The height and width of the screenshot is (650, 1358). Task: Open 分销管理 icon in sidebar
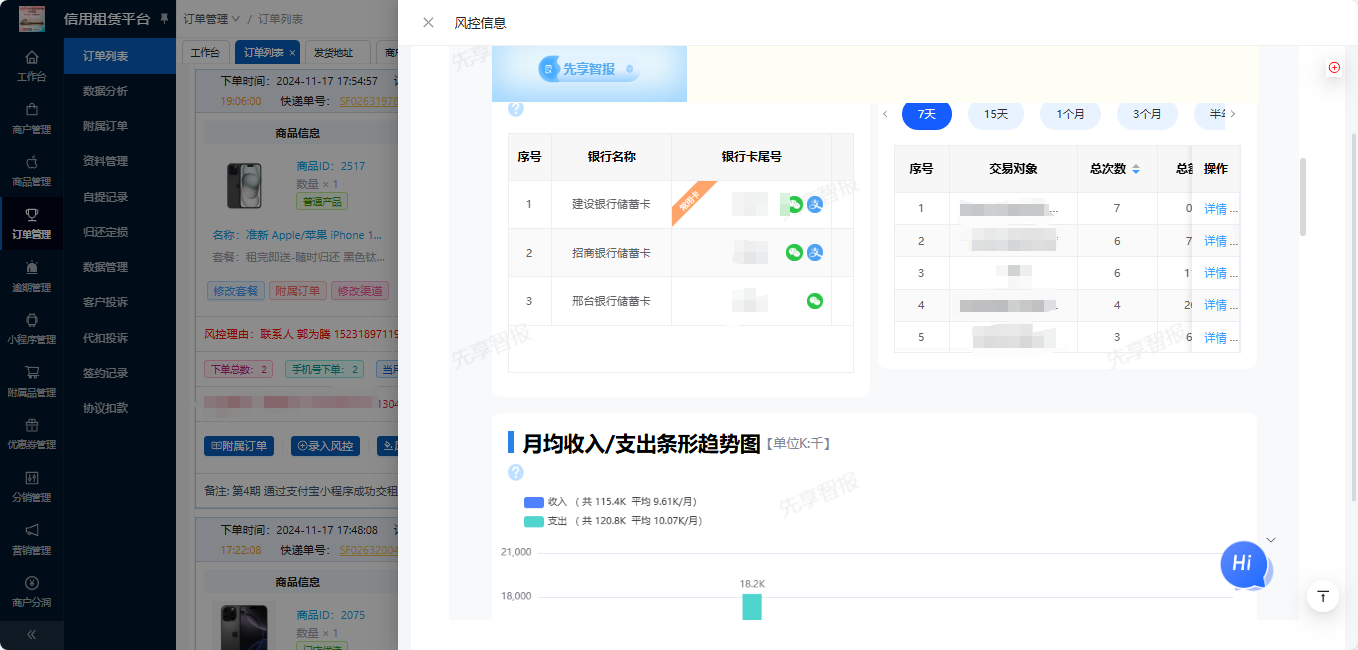tap(31, 478)
